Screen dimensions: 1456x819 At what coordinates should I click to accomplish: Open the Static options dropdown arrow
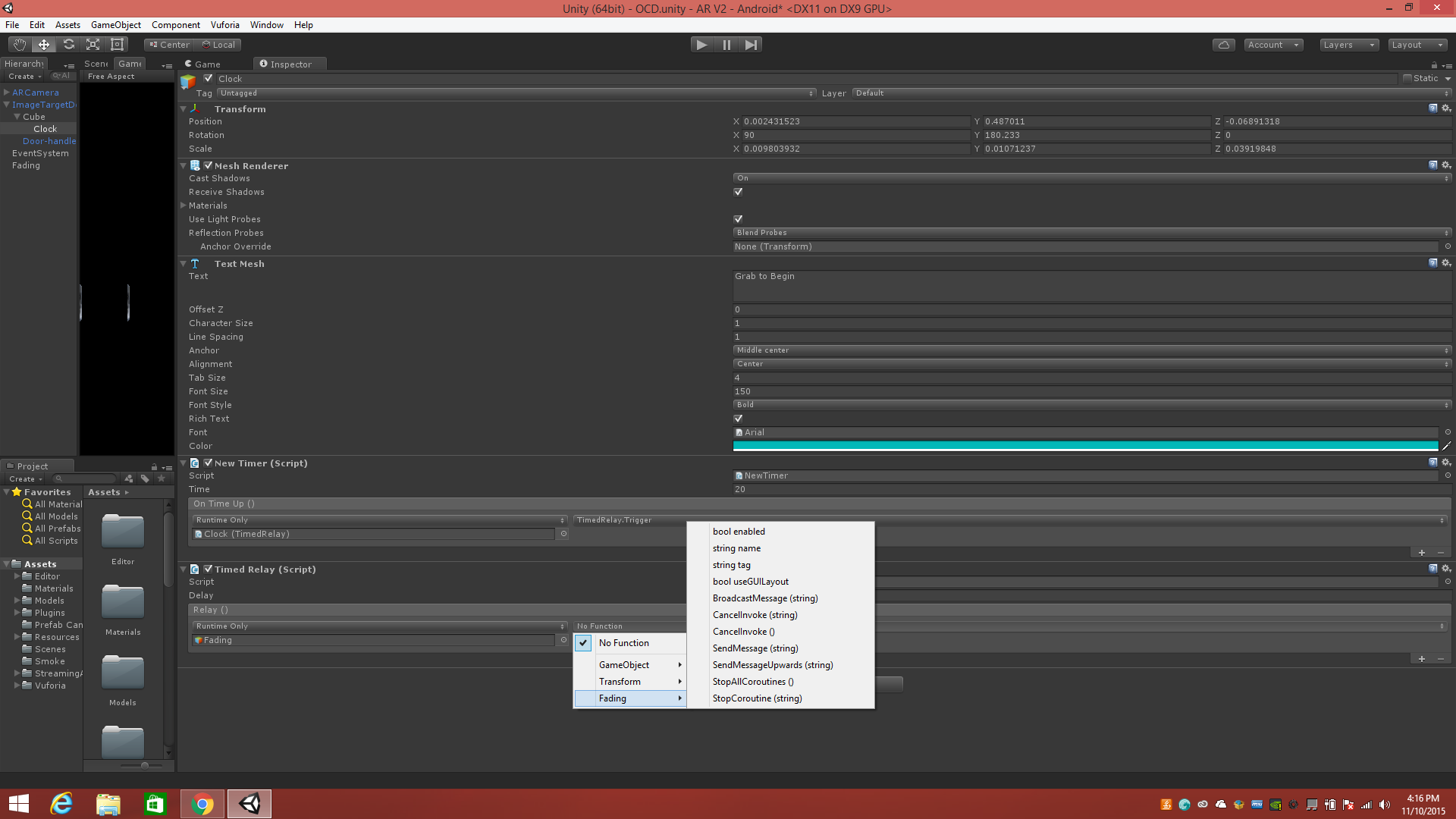pos(1448,79)
